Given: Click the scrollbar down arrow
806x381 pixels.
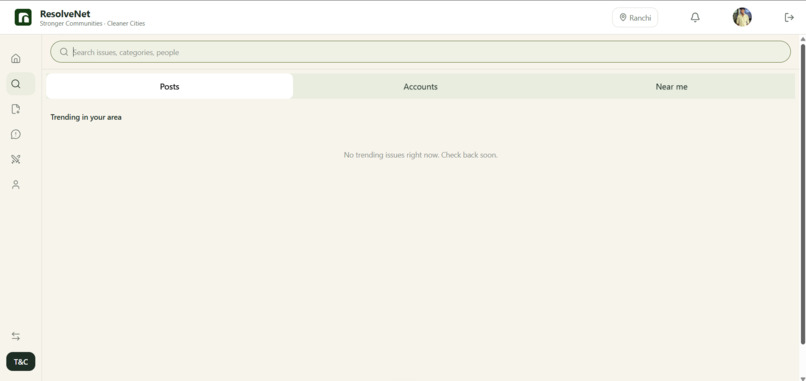Looking at the screenshot, I should click(802, 378).
